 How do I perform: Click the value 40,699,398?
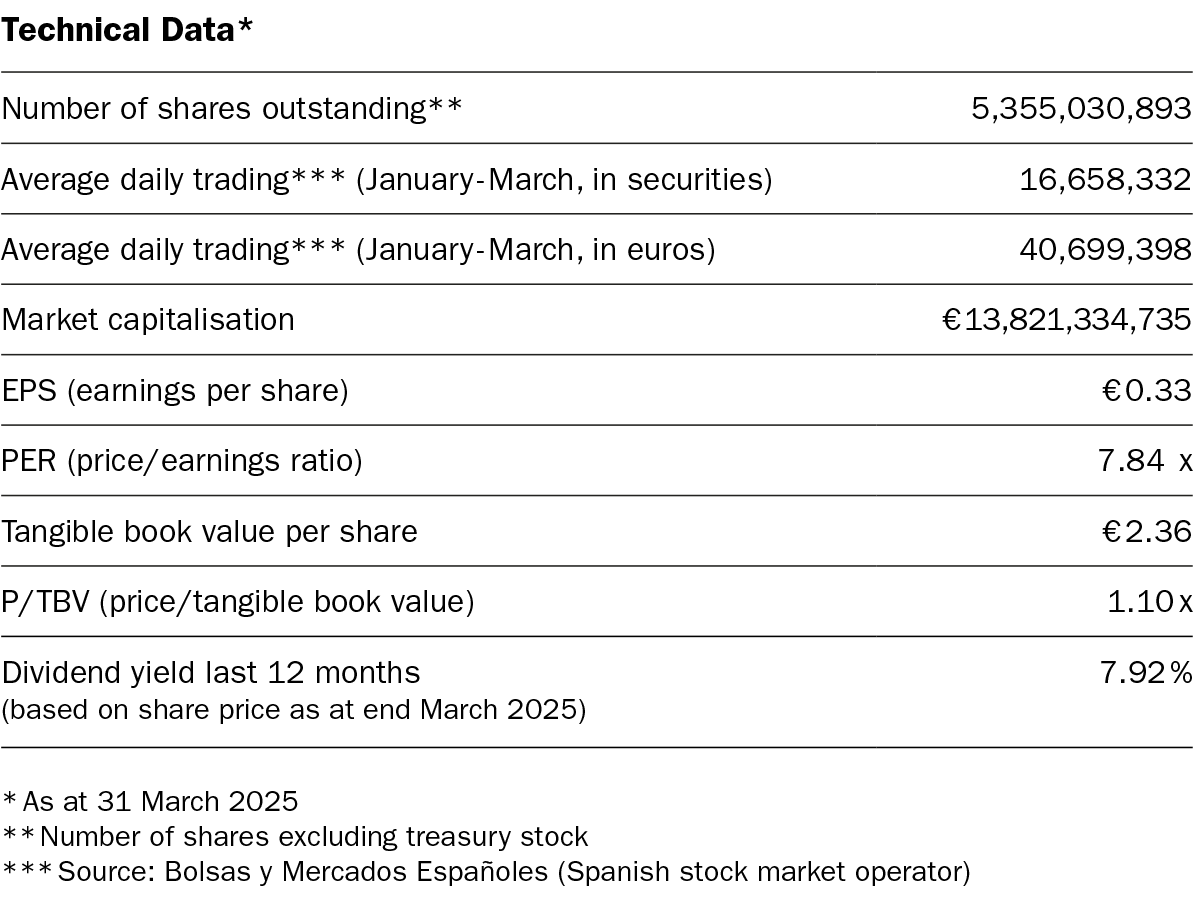[x=1105, y=249]
